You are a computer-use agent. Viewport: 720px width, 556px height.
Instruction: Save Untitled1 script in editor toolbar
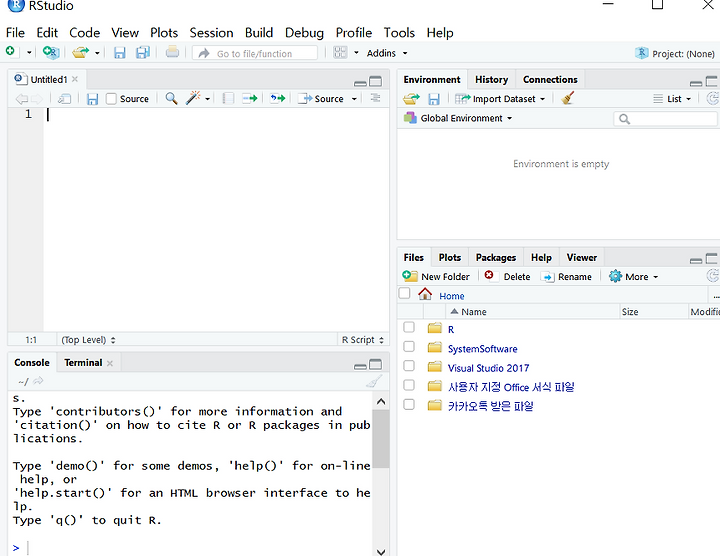click(92, 99)
